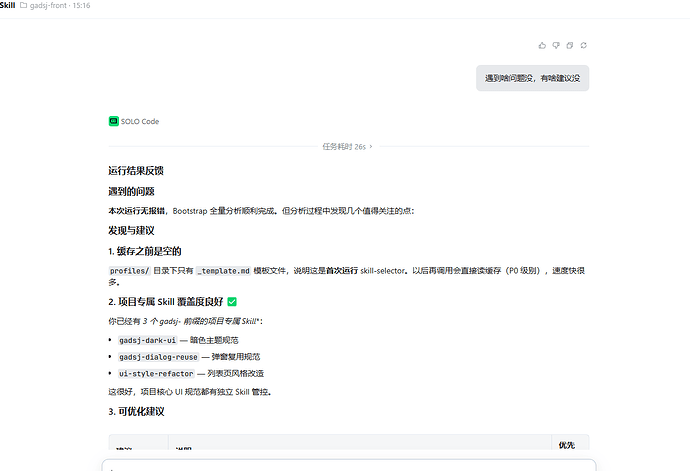Click the heading 1. 缓存之前是空的
690x471 pixels.
coord(145,251)
